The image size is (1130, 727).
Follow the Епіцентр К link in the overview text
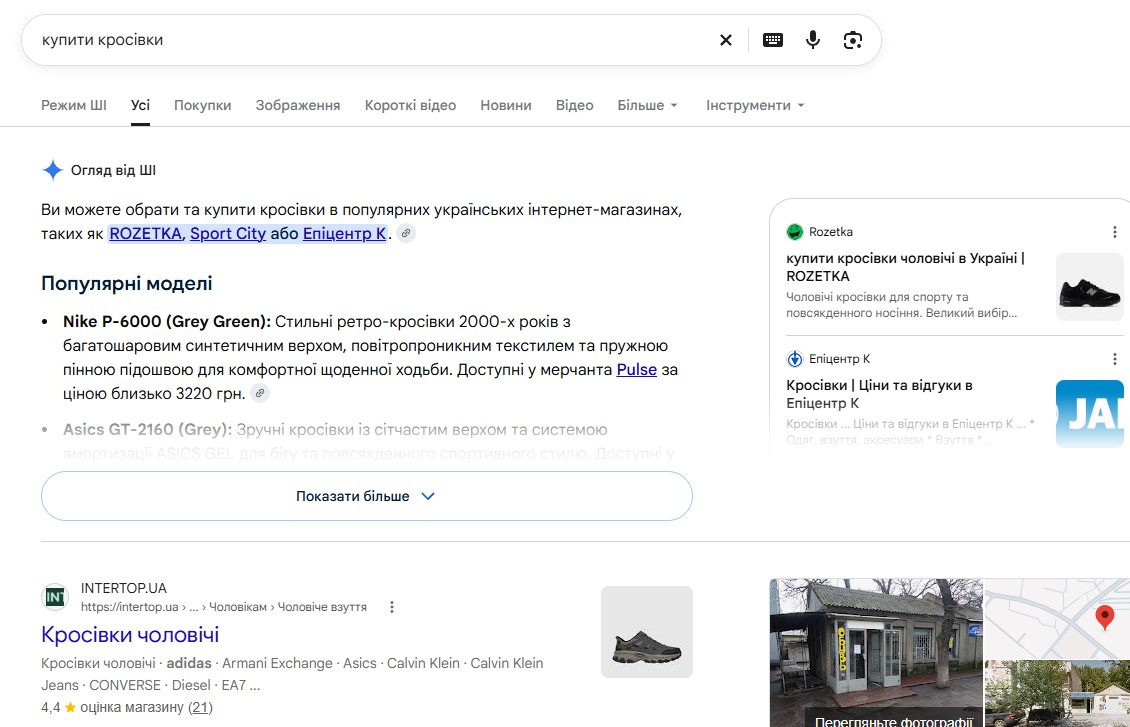pos(344,233)
